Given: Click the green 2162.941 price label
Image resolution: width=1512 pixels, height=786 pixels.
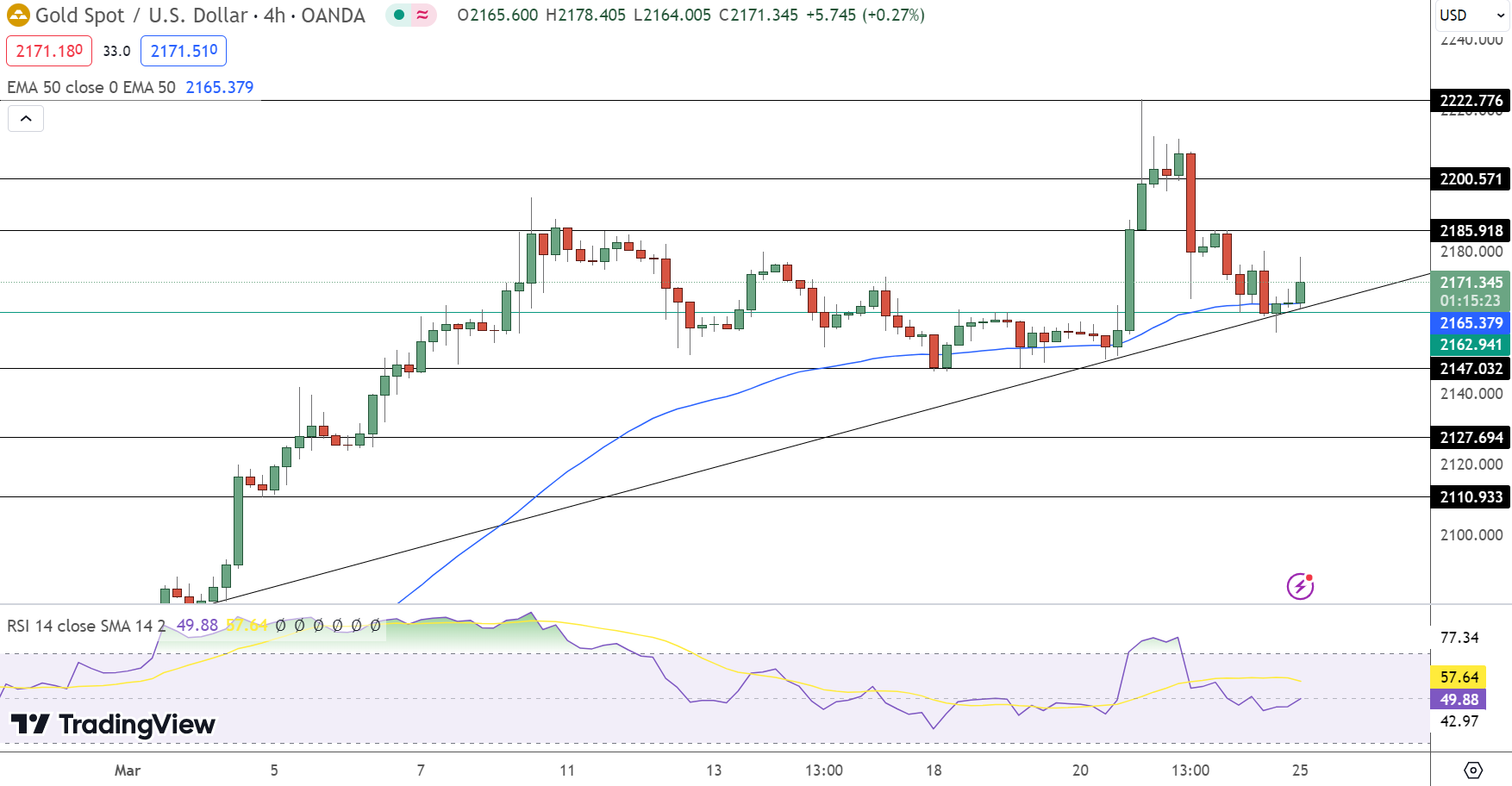Looking at the screenshot, I should (x=1471, y=344).
